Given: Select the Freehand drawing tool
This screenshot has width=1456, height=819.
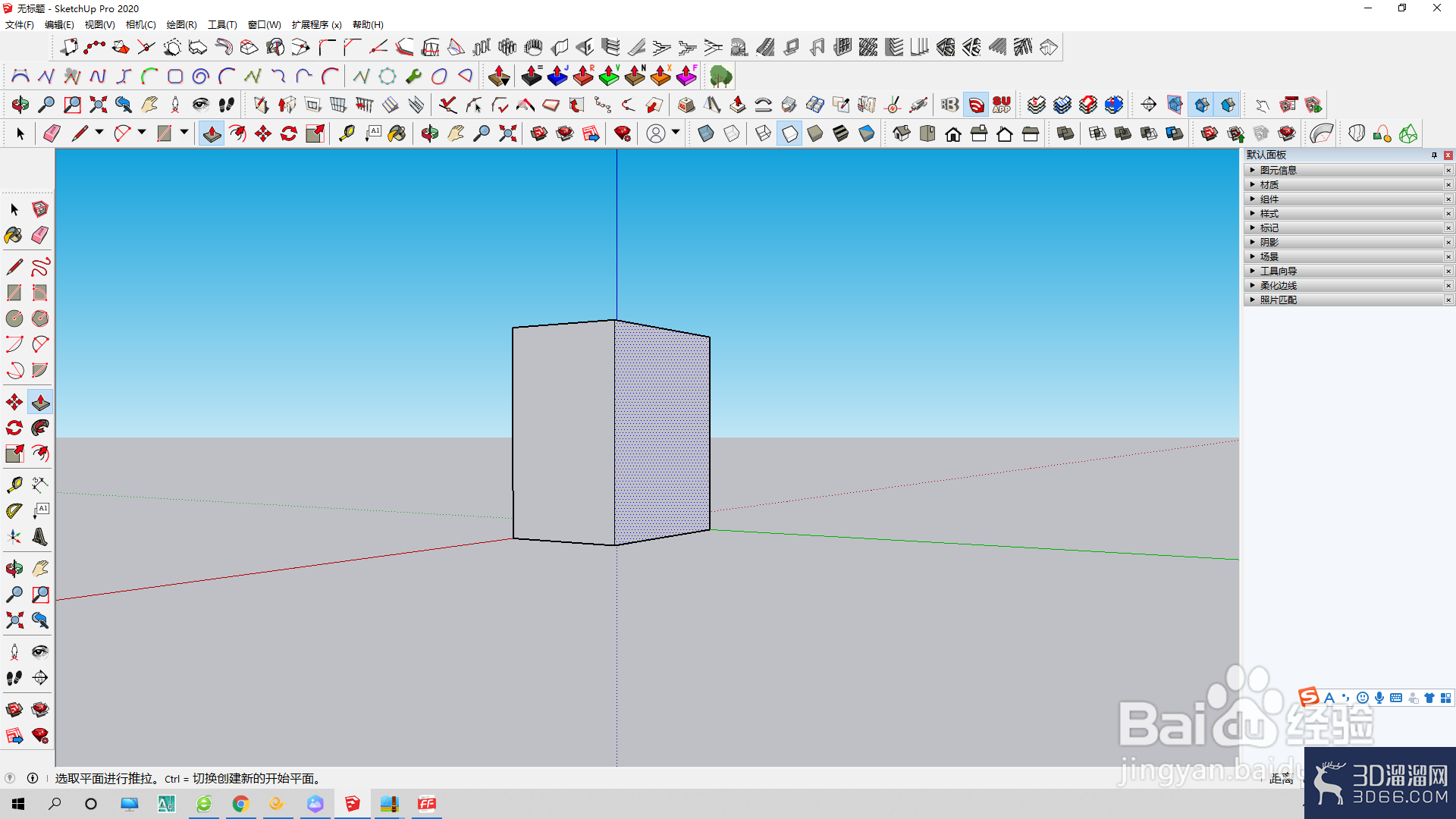Looking at the screenshot, I should pos(40,267).
